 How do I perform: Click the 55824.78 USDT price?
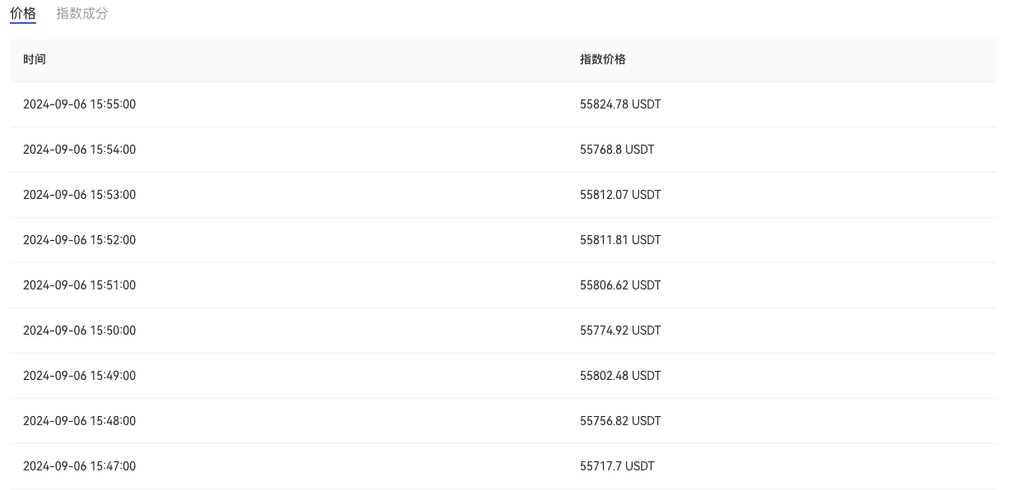pyautogui.click(x=620, y=104)
